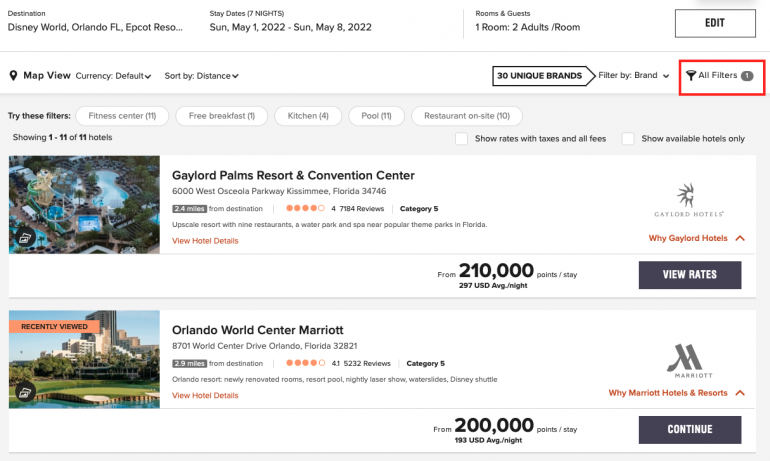This screenshot has width=770, height=461.
Task: Click the View Rates button
Action: point(690,275)
